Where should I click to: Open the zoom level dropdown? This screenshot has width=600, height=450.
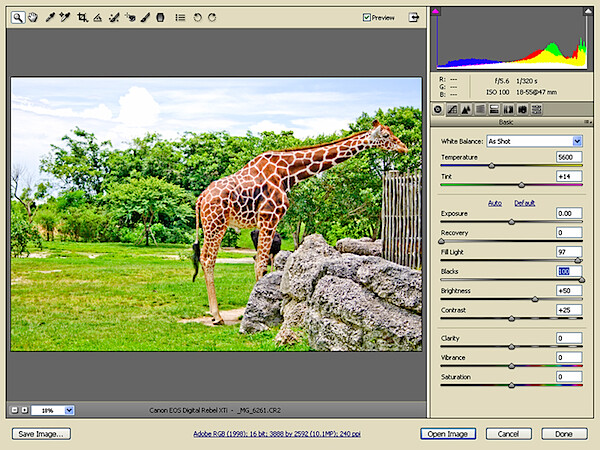point(69,410)
